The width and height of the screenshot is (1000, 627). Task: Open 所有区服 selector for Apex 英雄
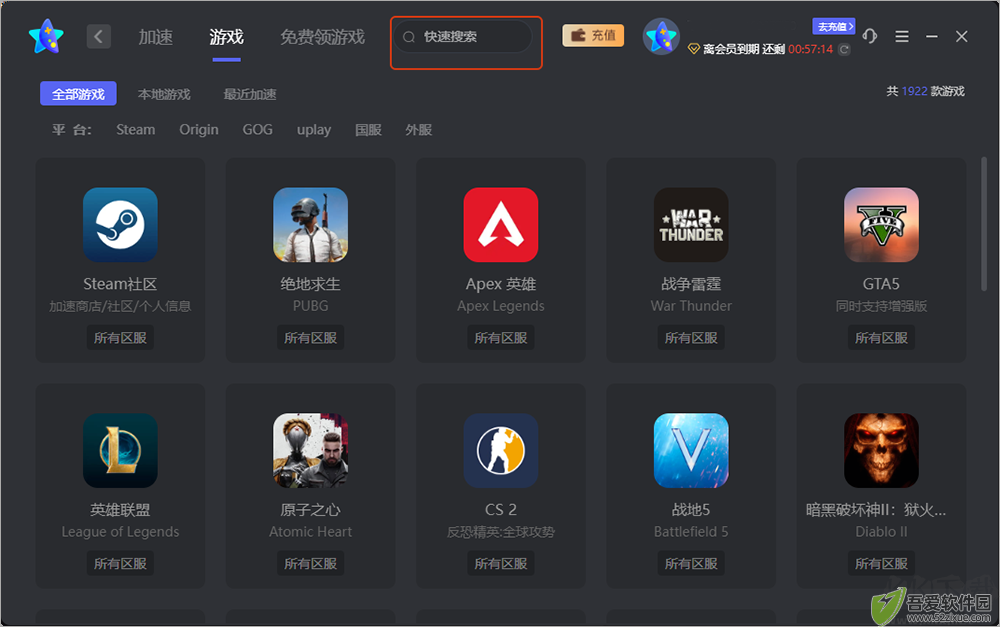(x=501, y=337)
